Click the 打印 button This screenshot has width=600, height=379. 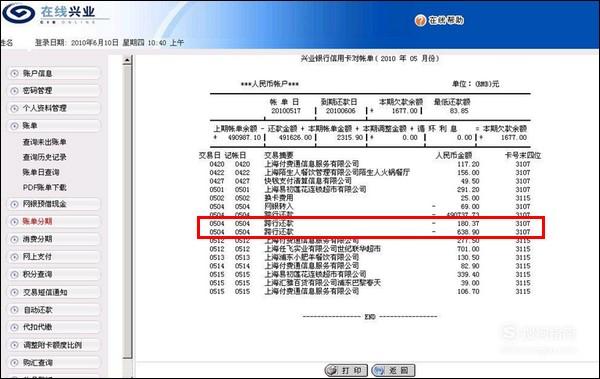pyautogui.click(x=346, y=370)
